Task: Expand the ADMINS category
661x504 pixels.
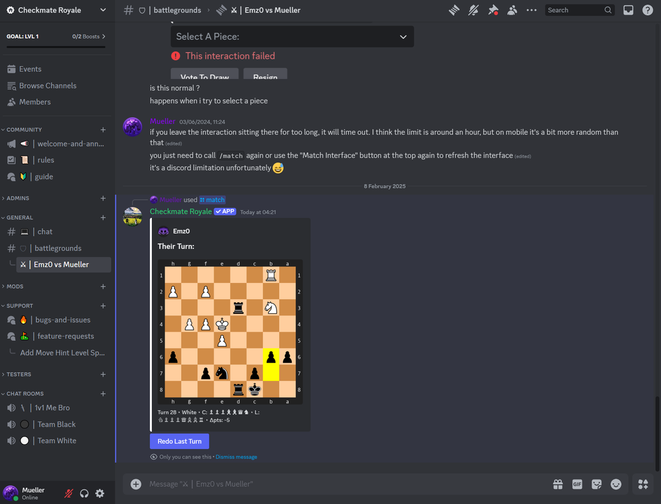Action: [x=18, y=198]
